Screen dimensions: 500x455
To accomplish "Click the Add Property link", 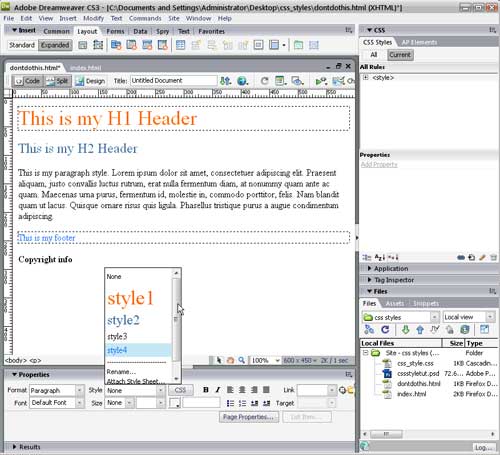I will (x=379, y=164).
